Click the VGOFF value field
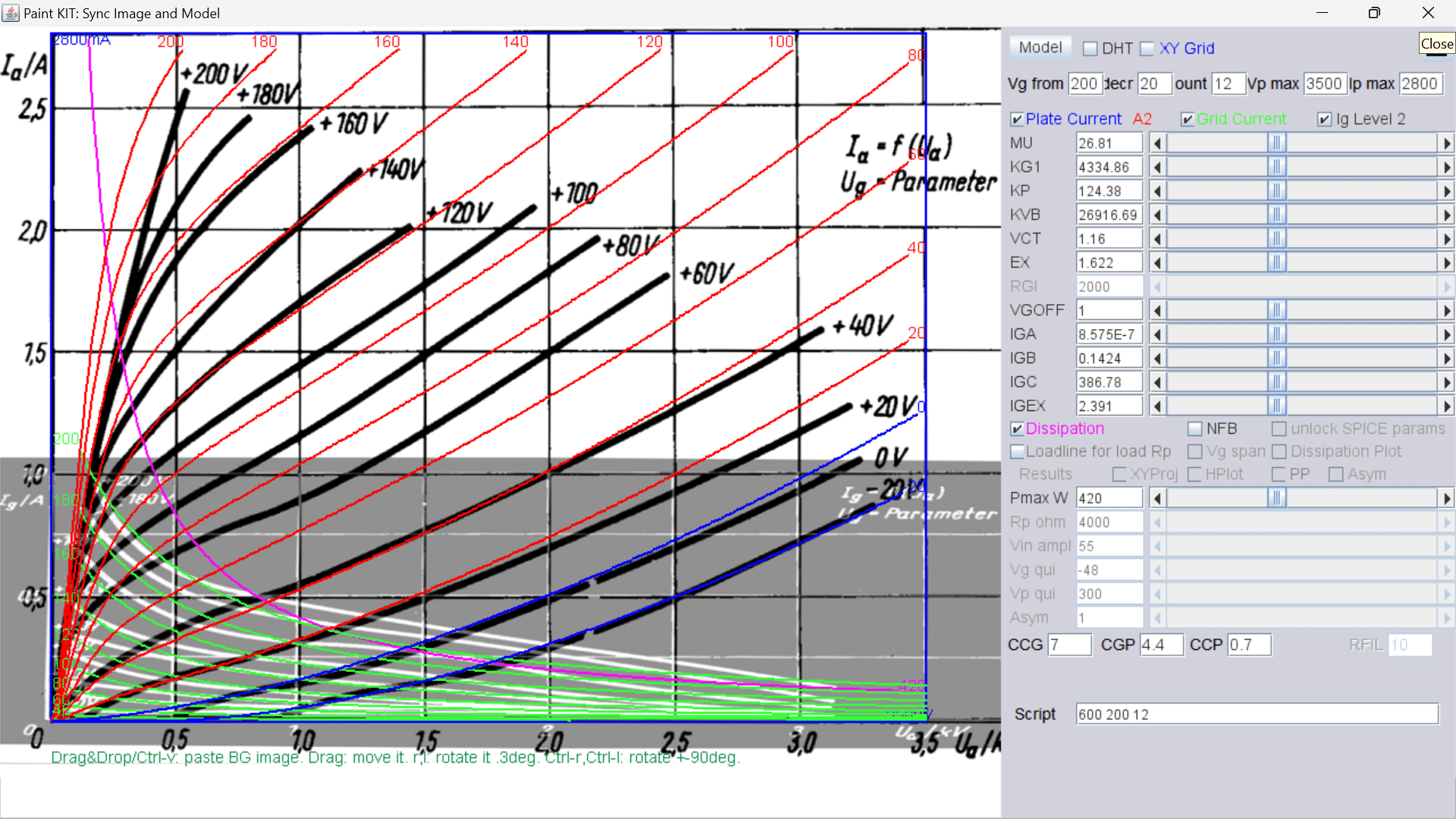The width and height of the screenshot is (1456, 819). pyautogui.click(x=1109, y=311)
